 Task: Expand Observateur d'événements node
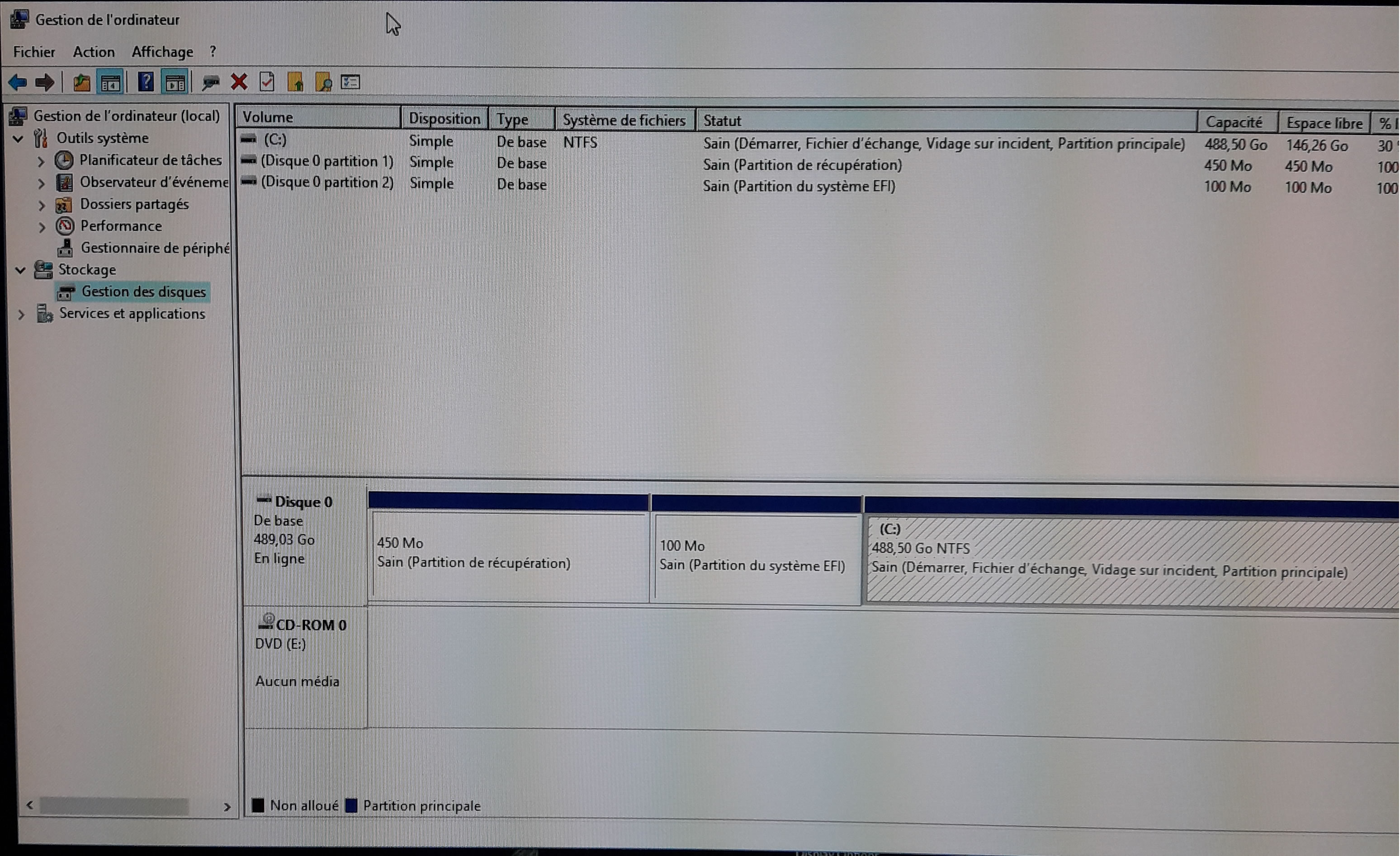pos(41,183)
